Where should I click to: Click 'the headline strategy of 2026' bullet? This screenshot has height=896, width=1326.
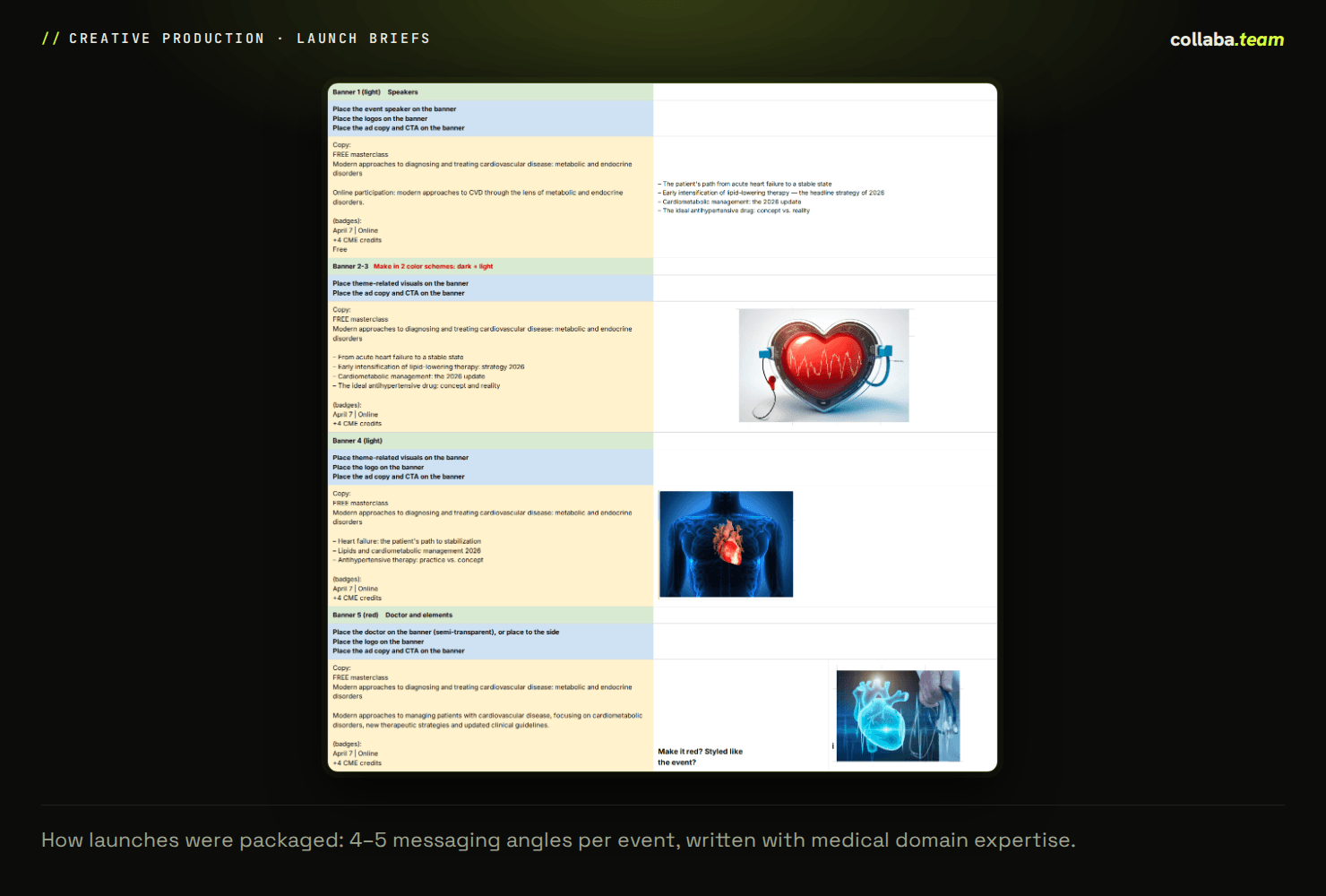[x=771, y=193]
